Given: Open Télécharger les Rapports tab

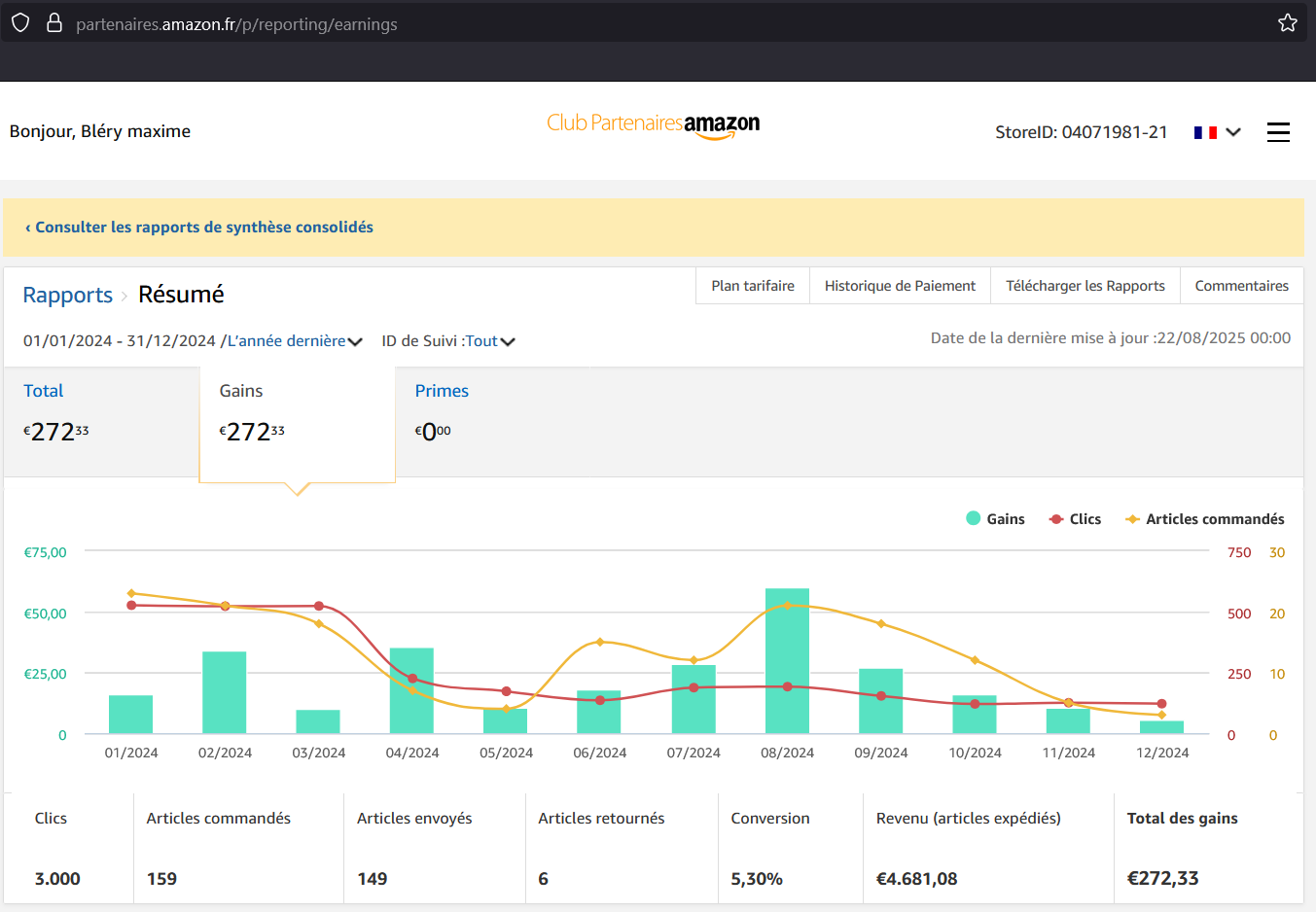Looking at the screenshot, I should (1085, 286).
